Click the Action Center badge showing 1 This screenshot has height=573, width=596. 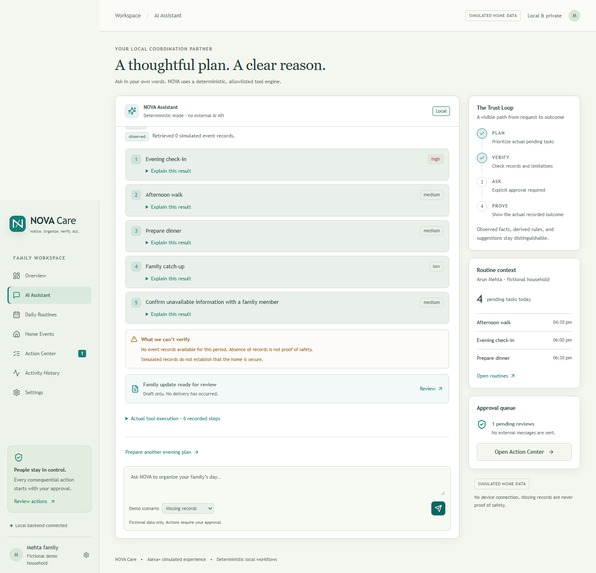point(82,354)
